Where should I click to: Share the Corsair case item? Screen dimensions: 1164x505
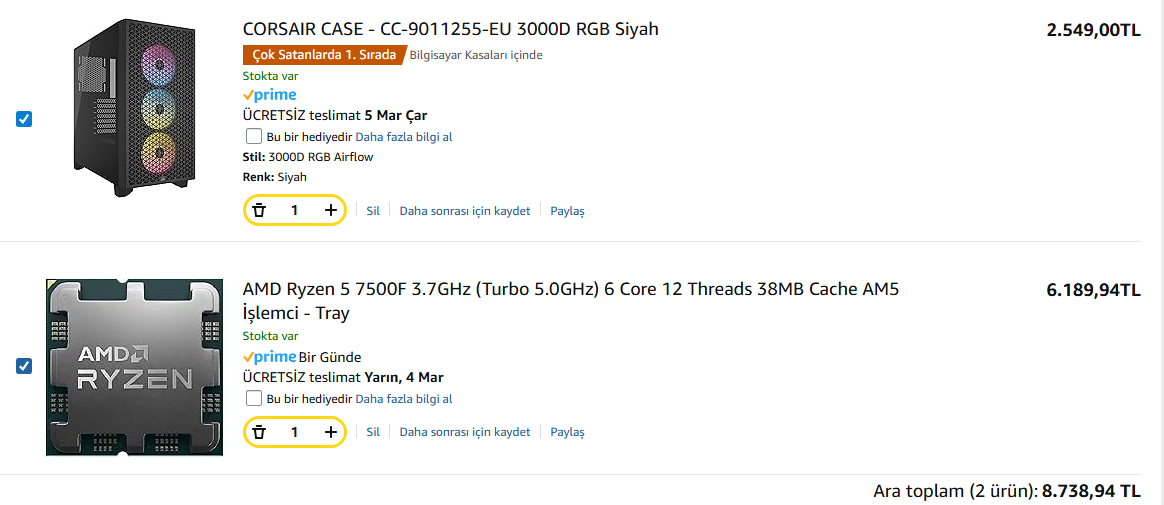[567, 211]
